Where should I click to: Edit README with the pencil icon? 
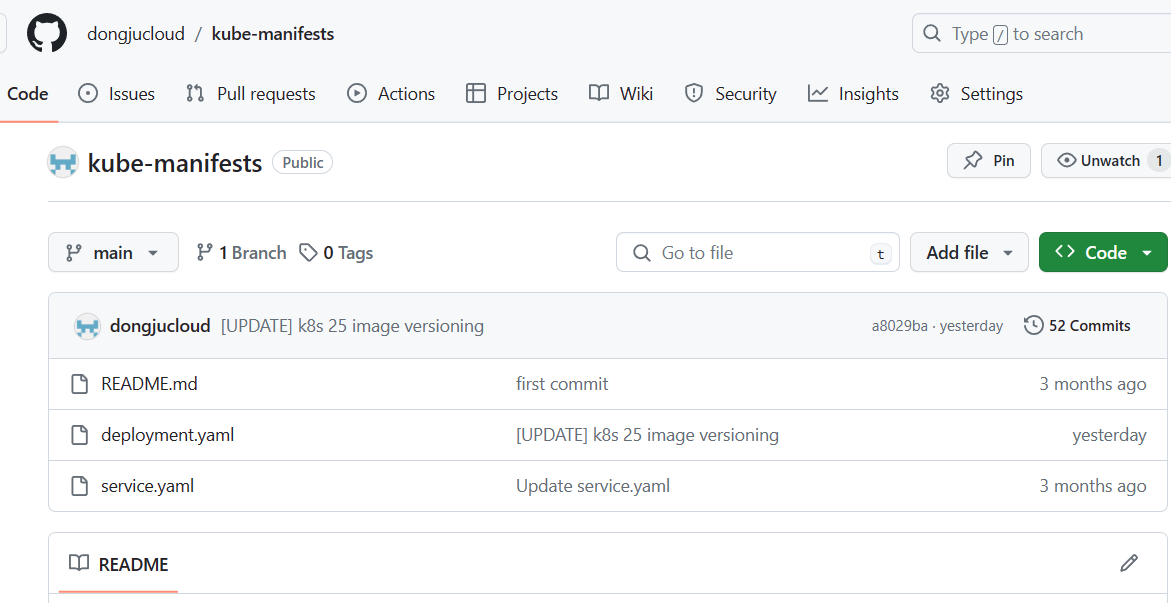point(1128,563)
